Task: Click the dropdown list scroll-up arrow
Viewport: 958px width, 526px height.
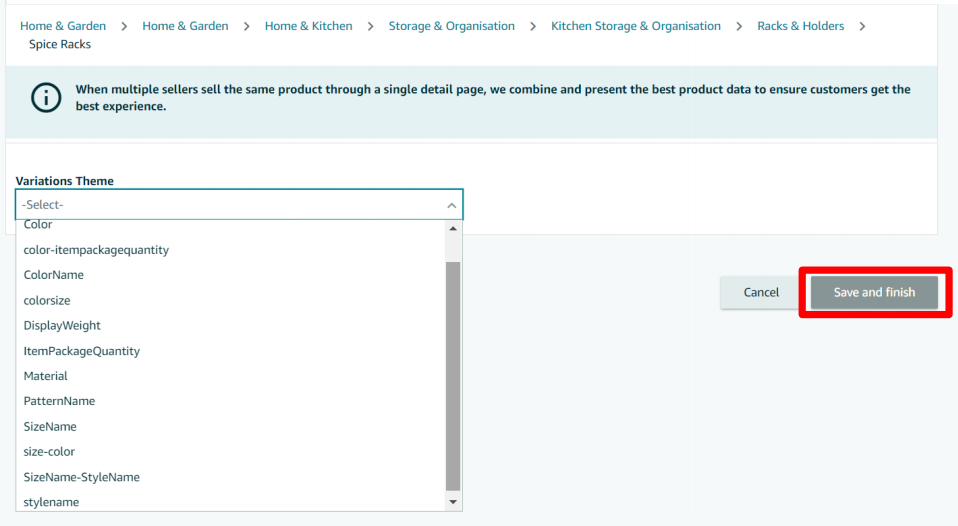Action: pyautogui.click(x=453, y=229)
